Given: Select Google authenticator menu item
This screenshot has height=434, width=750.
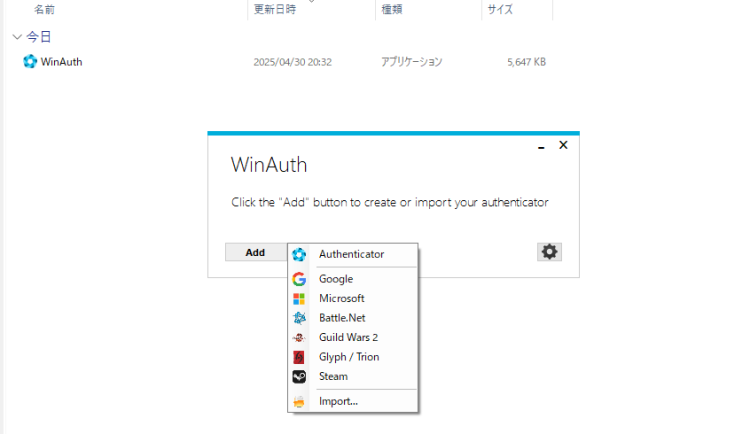Looking at the screenshot, I should pyautogui.click(x=353, y=279).
